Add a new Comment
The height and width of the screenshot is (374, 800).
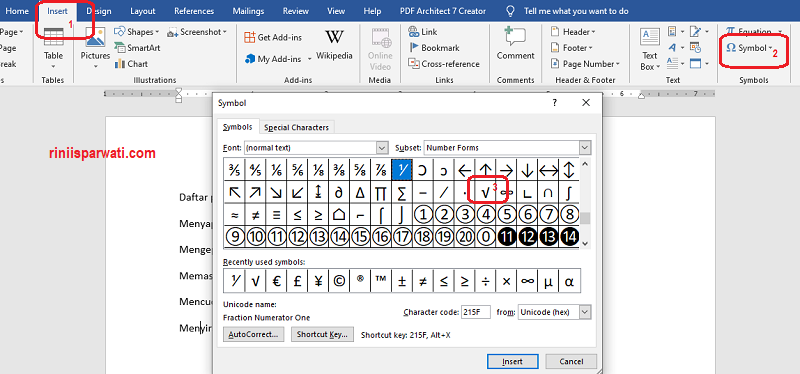point(515,45)
